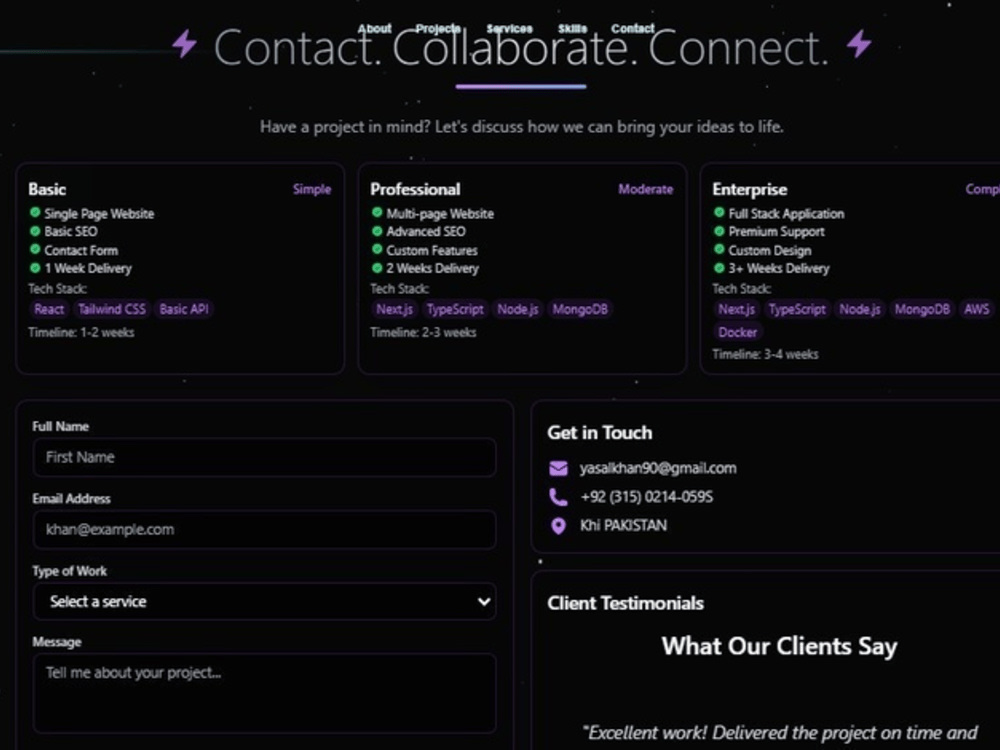
Task: Click the green bullet next to Single Page Website
Action: pyautogui.click(x=35, y=212)
